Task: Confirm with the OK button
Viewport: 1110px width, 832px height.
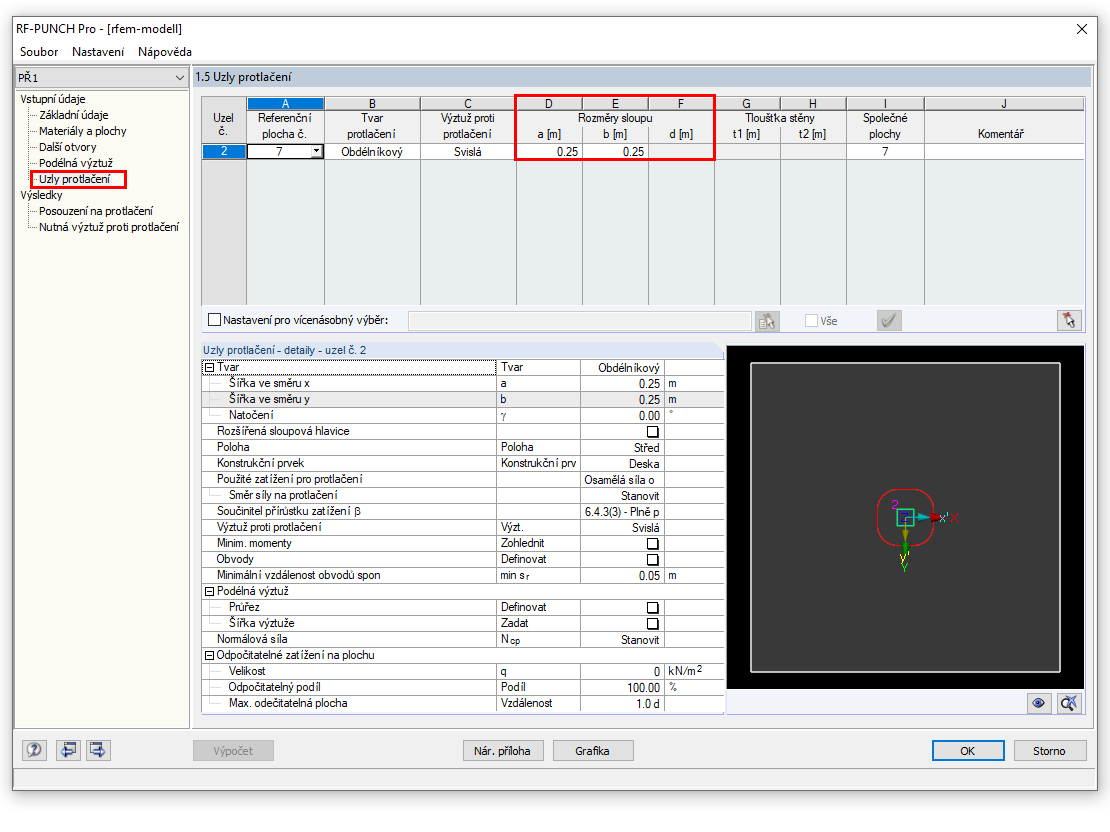Action: tap(967, 751)
